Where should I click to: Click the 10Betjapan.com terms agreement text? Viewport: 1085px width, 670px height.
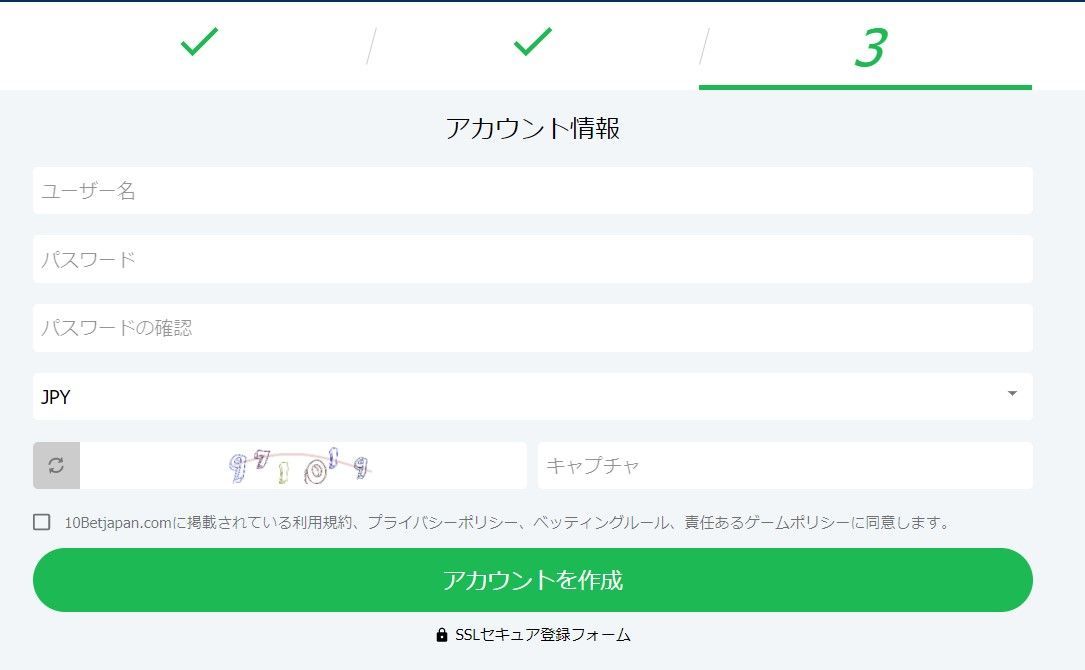509,523
